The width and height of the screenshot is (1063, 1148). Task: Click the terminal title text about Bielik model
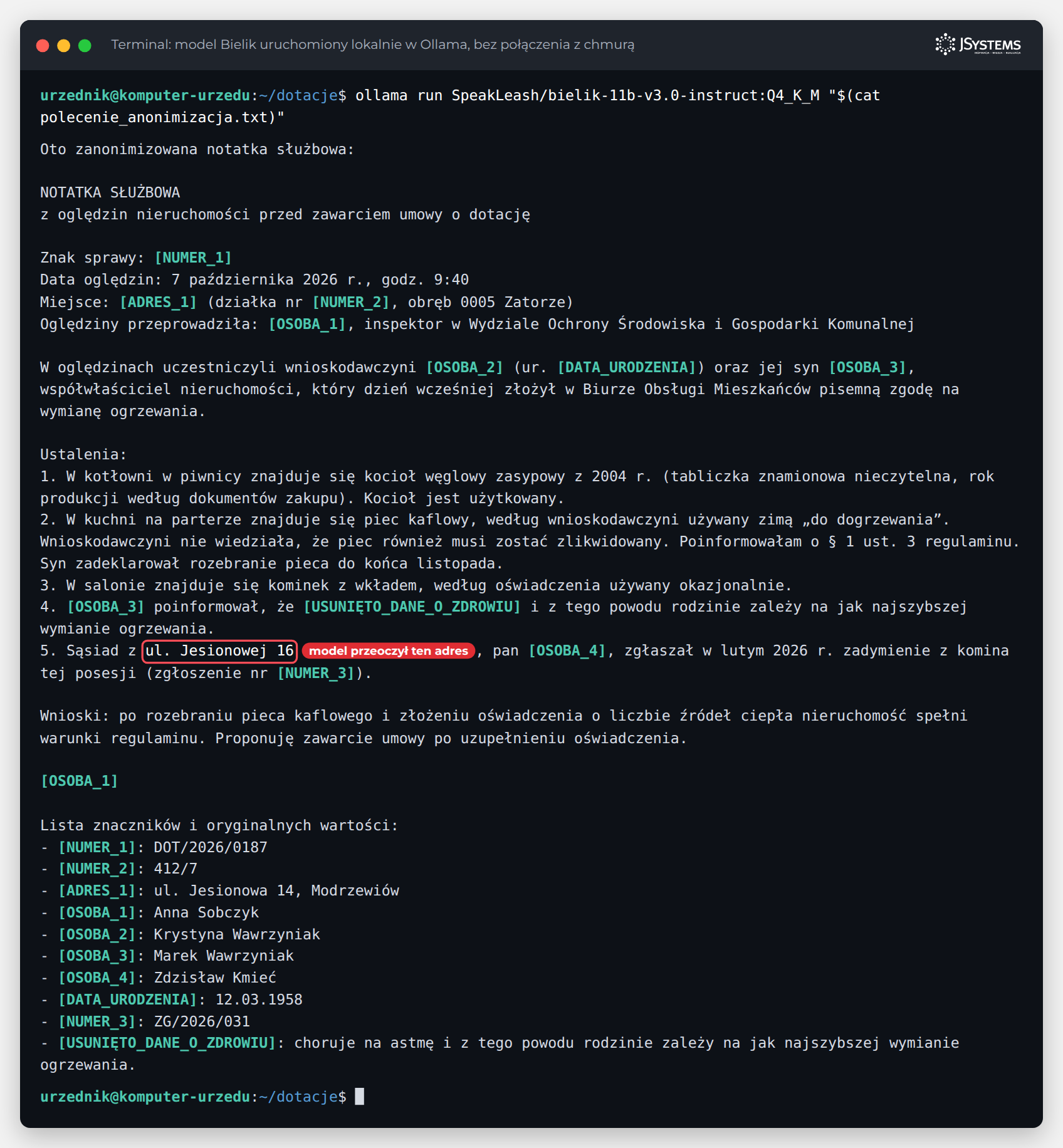click(373, 44)
